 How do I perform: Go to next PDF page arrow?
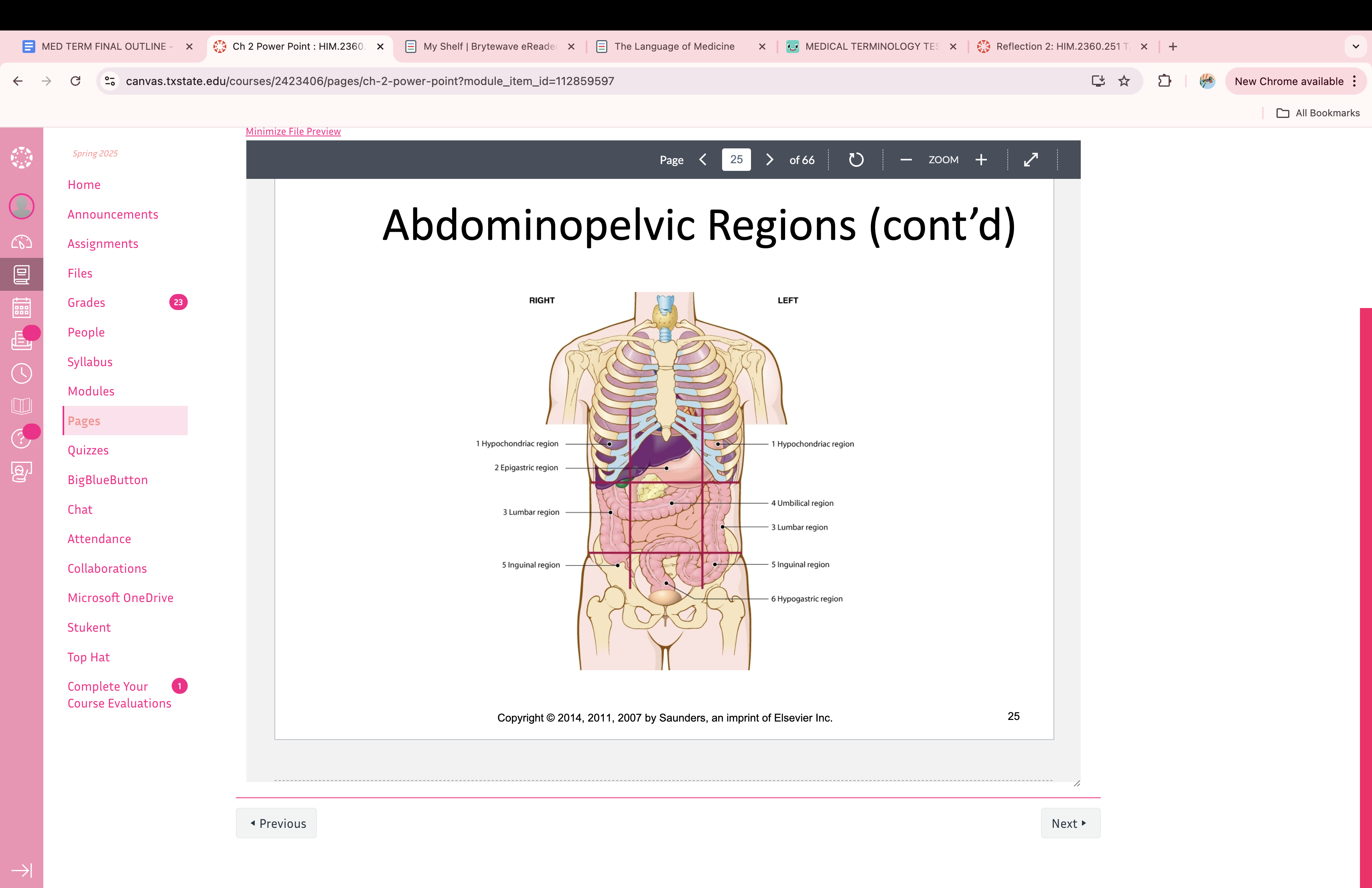tap(769, 160)
